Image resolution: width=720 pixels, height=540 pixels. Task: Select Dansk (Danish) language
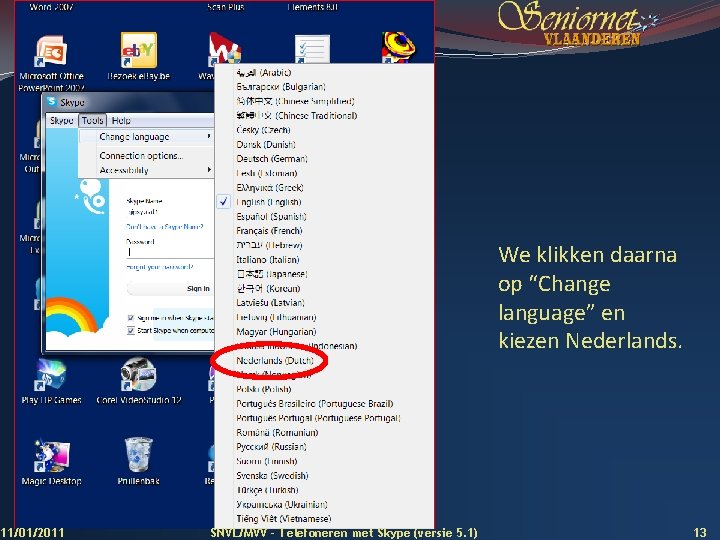tap(266, 145)
